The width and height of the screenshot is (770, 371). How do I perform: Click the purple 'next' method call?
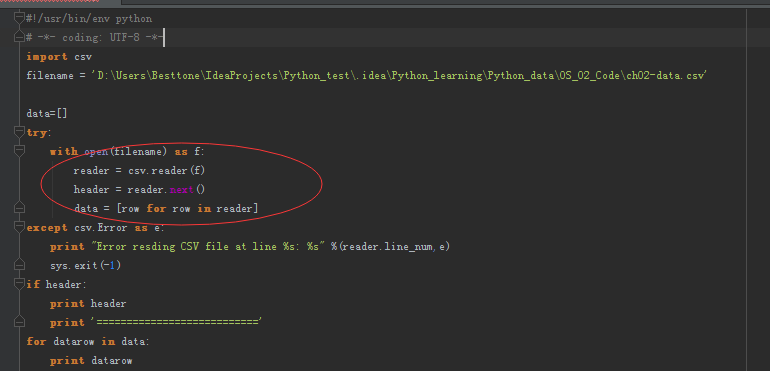[x=182, y=190]
